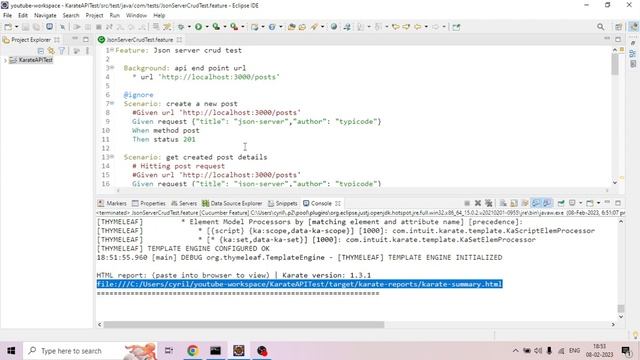
Task: Click the karate-summary.html report link
Action: 299,284
